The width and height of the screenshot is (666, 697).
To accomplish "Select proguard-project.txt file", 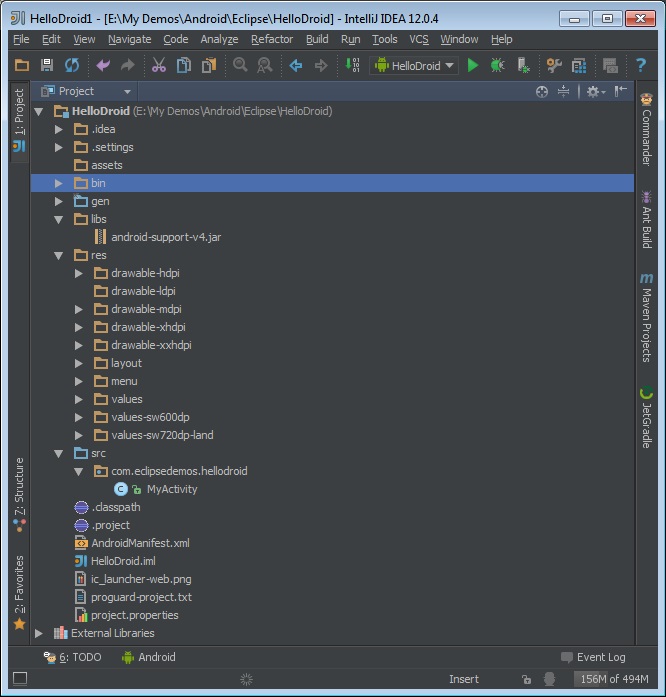I will (x=141, y=597).
